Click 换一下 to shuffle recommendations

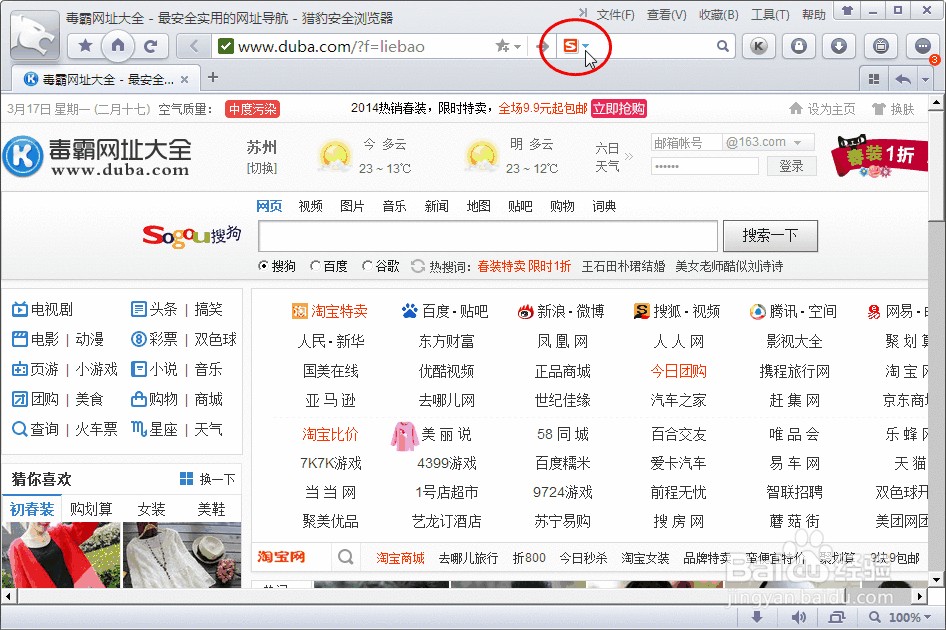(x=208, y=479)
